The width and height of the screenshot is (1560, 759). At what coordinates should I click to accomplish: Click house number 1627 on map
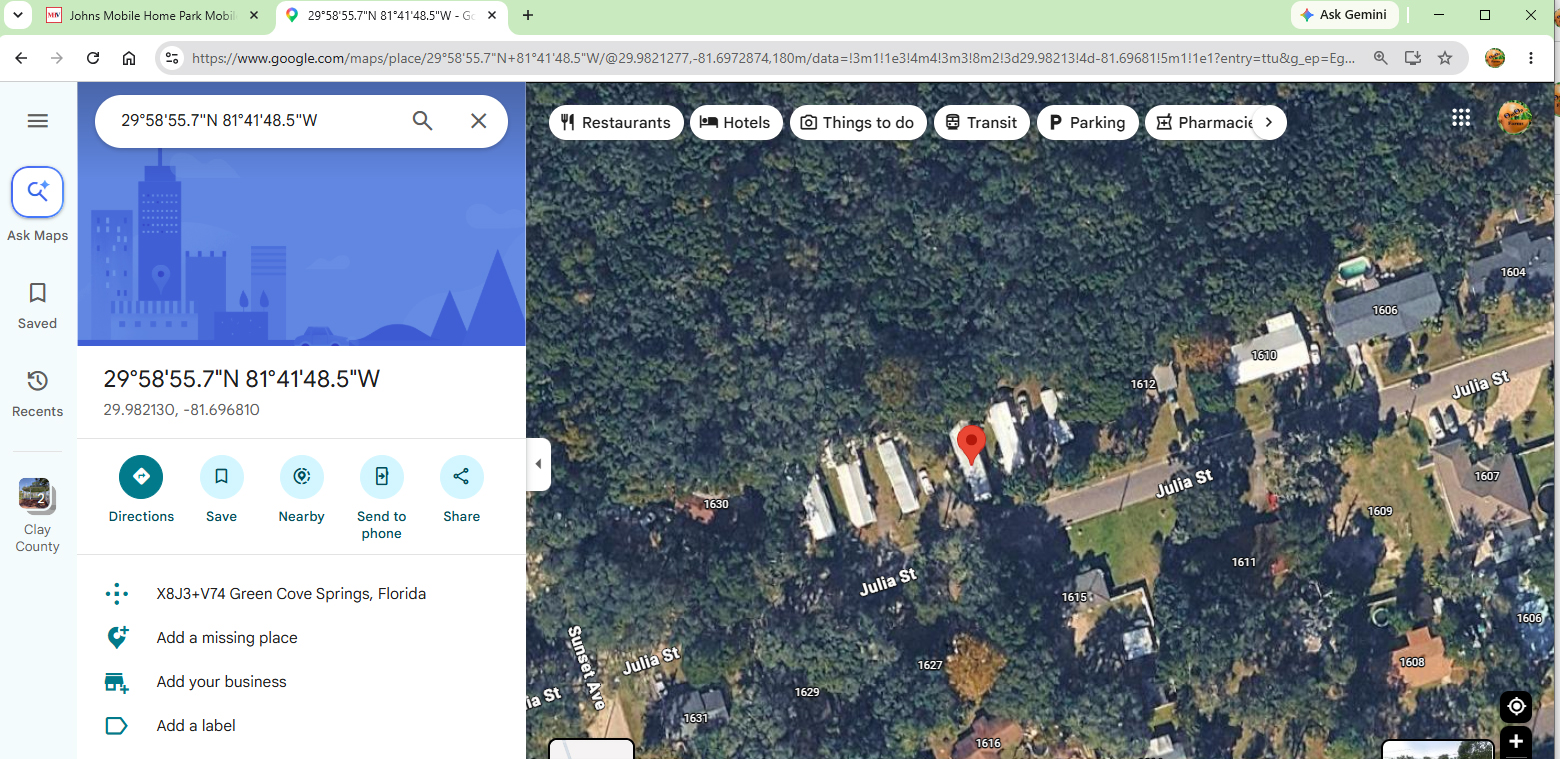pyautogui.click(x=930, y=665)
